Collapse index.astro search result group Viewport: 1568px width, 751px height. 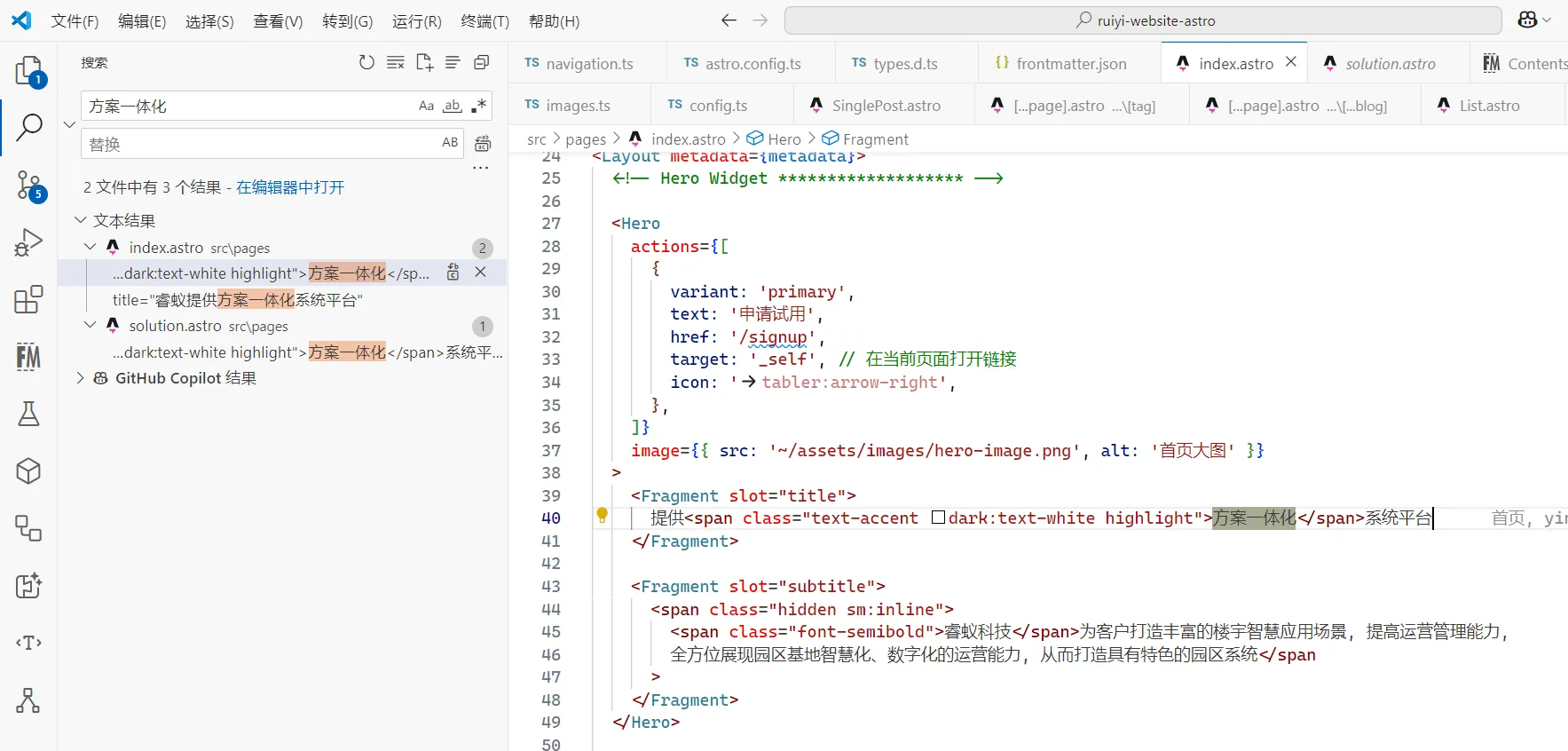[90, 247]
